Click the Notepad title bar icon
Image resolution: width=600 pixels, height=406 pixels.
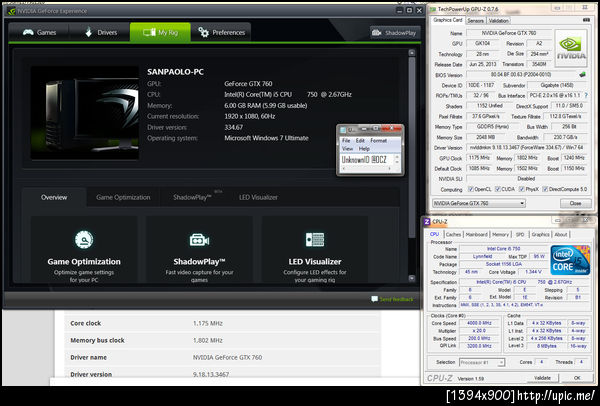(343, 130)
